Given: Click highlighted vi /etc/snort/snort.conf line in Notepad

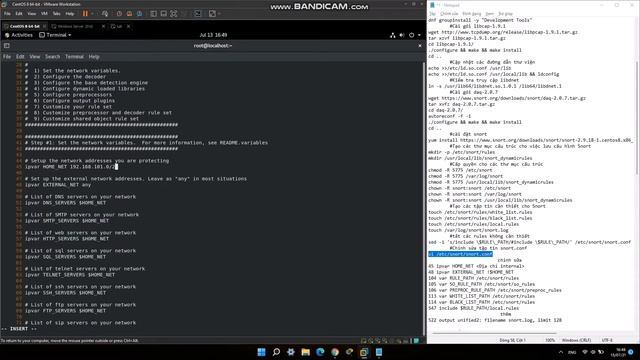Looking at the screenshot, I should (x=460, y=254).
